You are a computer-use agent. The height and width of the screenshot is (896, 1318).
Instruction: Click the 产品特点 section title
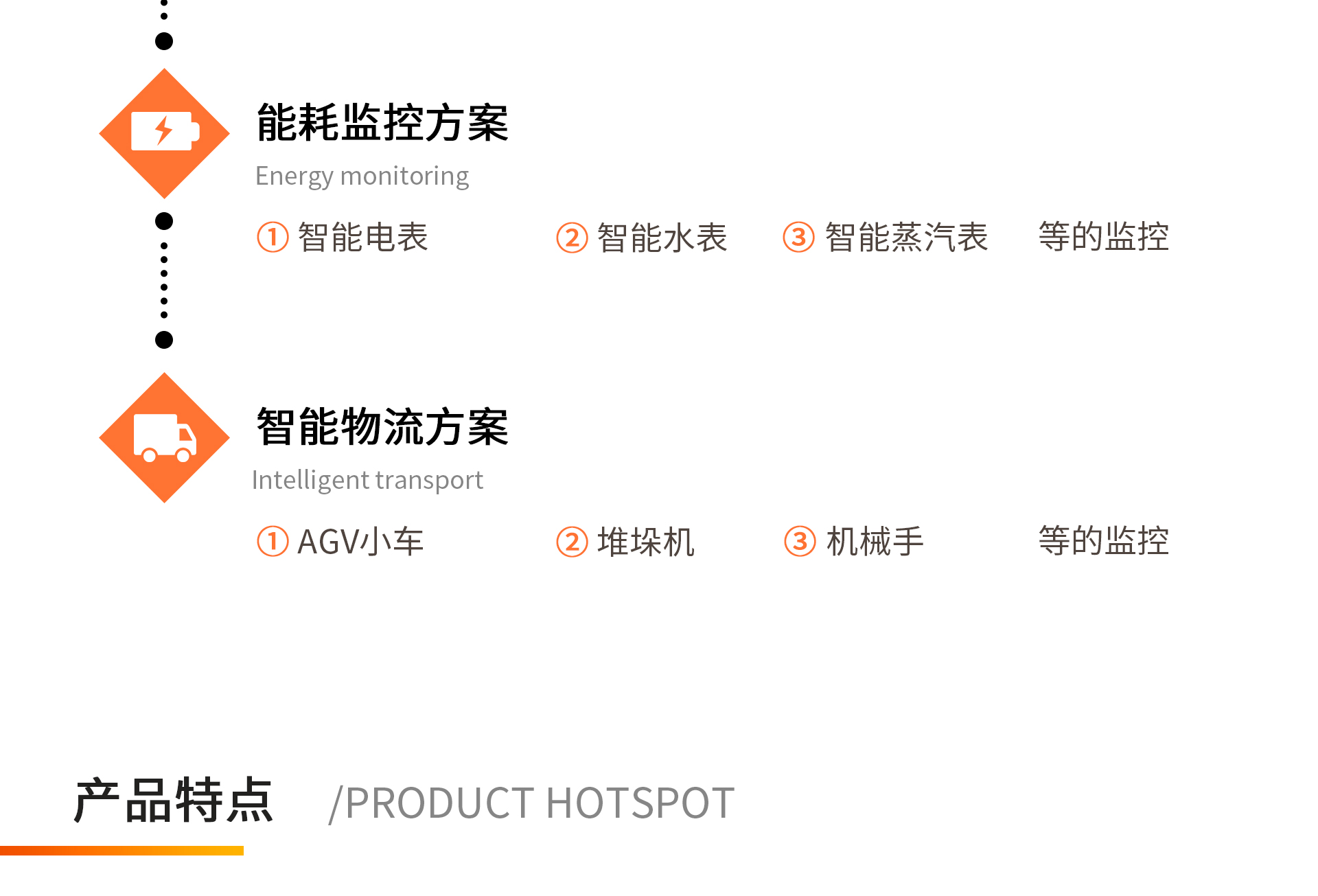(x=174, y=801)
